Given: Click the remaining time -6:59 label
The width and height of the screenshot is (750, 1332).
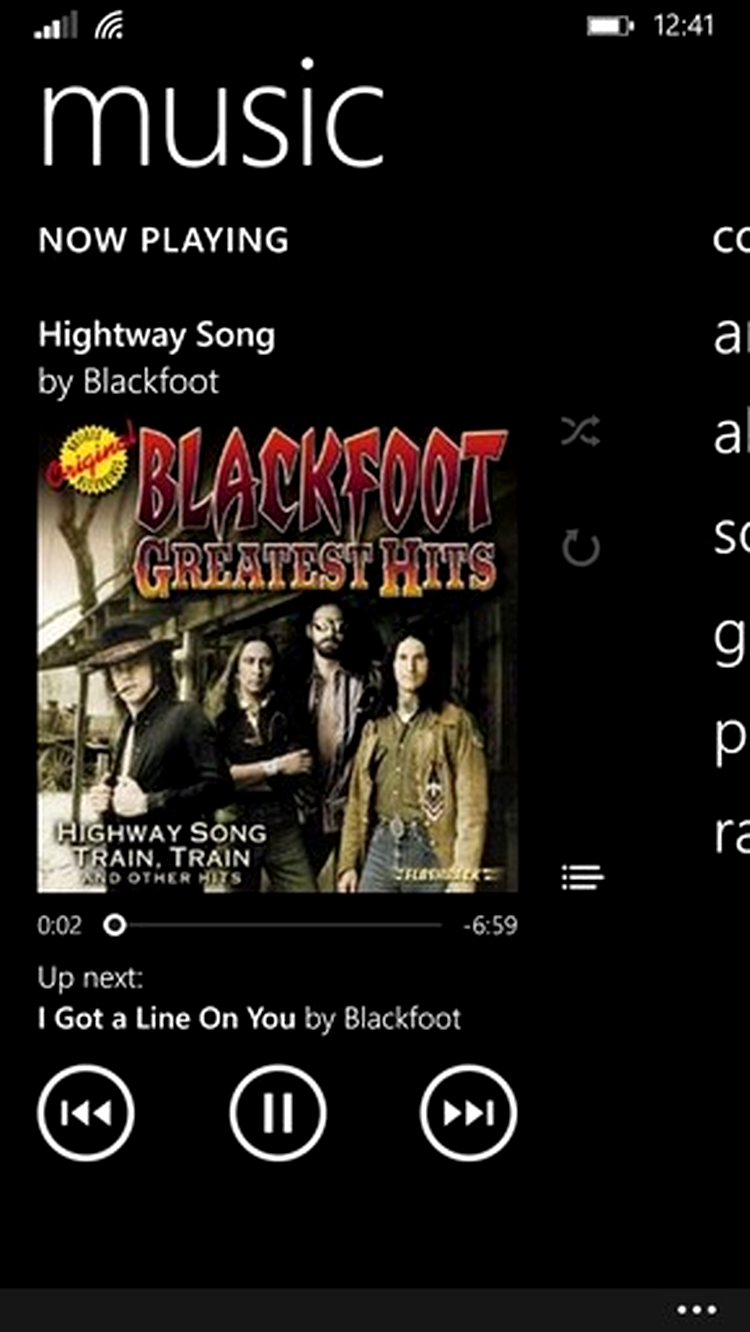Looking at the screenshot, I should pyautogui.click(x=490, y=925).
